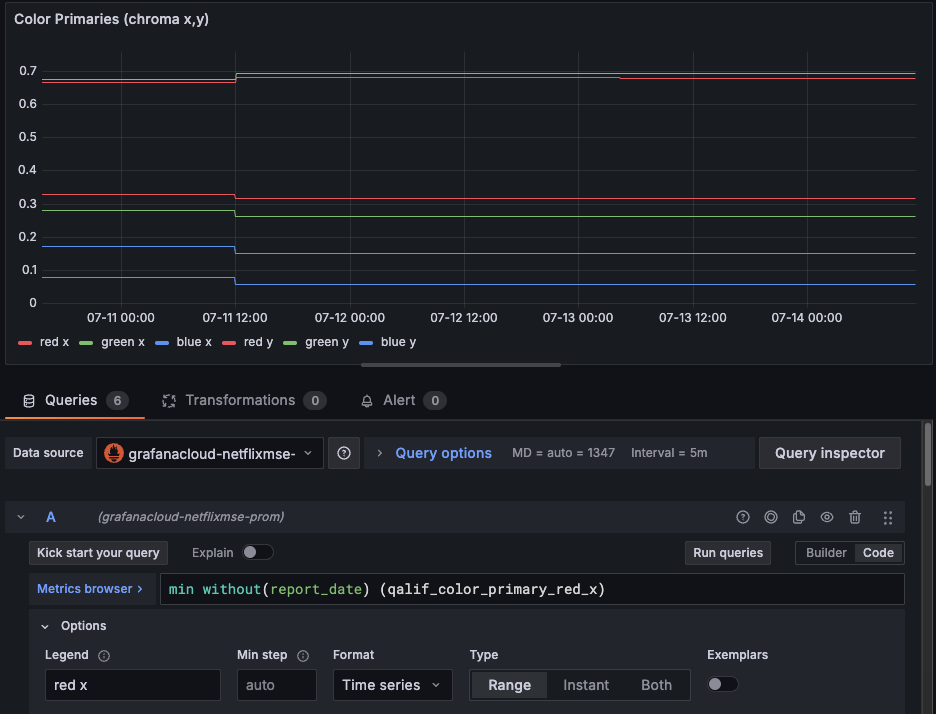This screenshot has width=936, height=714.
Task: Enable the Explain toggle
Action: click(x=258, y=553)
